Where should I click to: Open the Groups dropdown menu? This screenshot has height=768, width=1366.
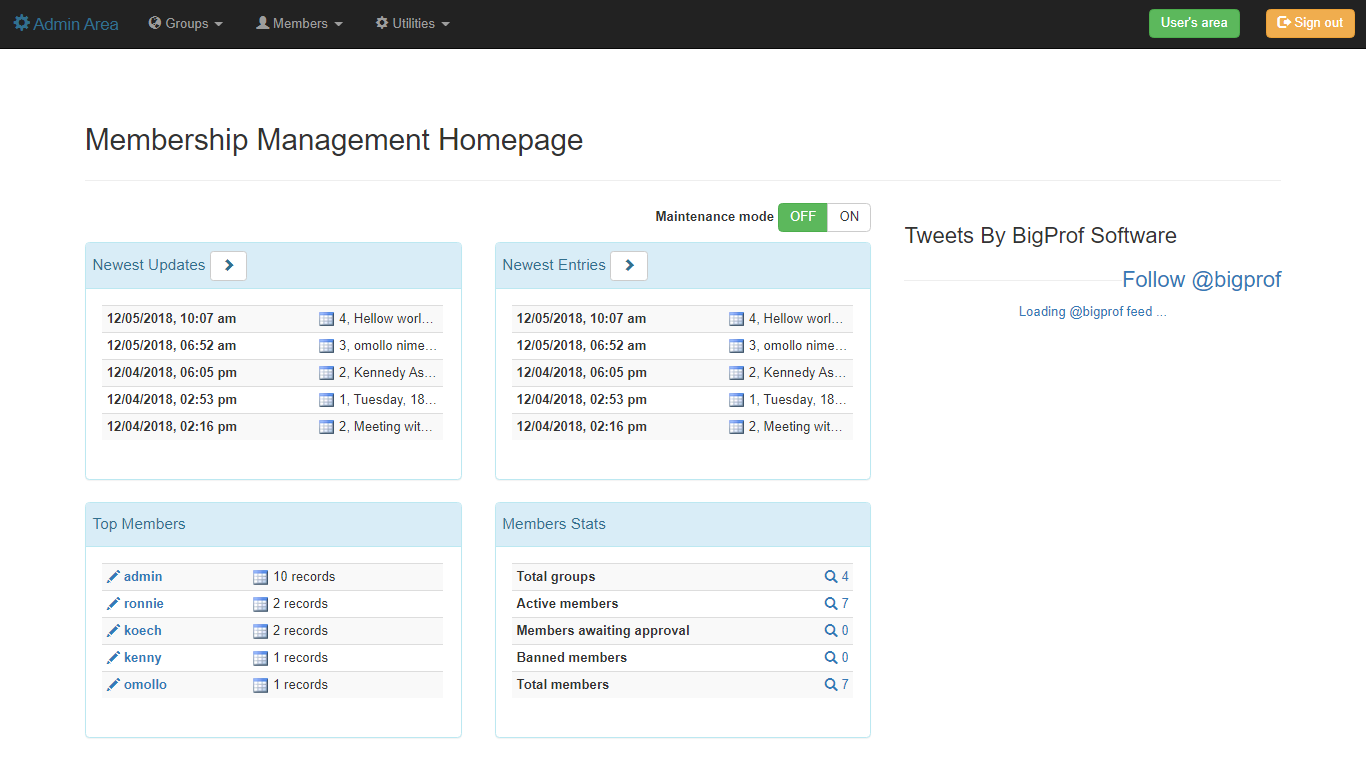pos(185,23)
